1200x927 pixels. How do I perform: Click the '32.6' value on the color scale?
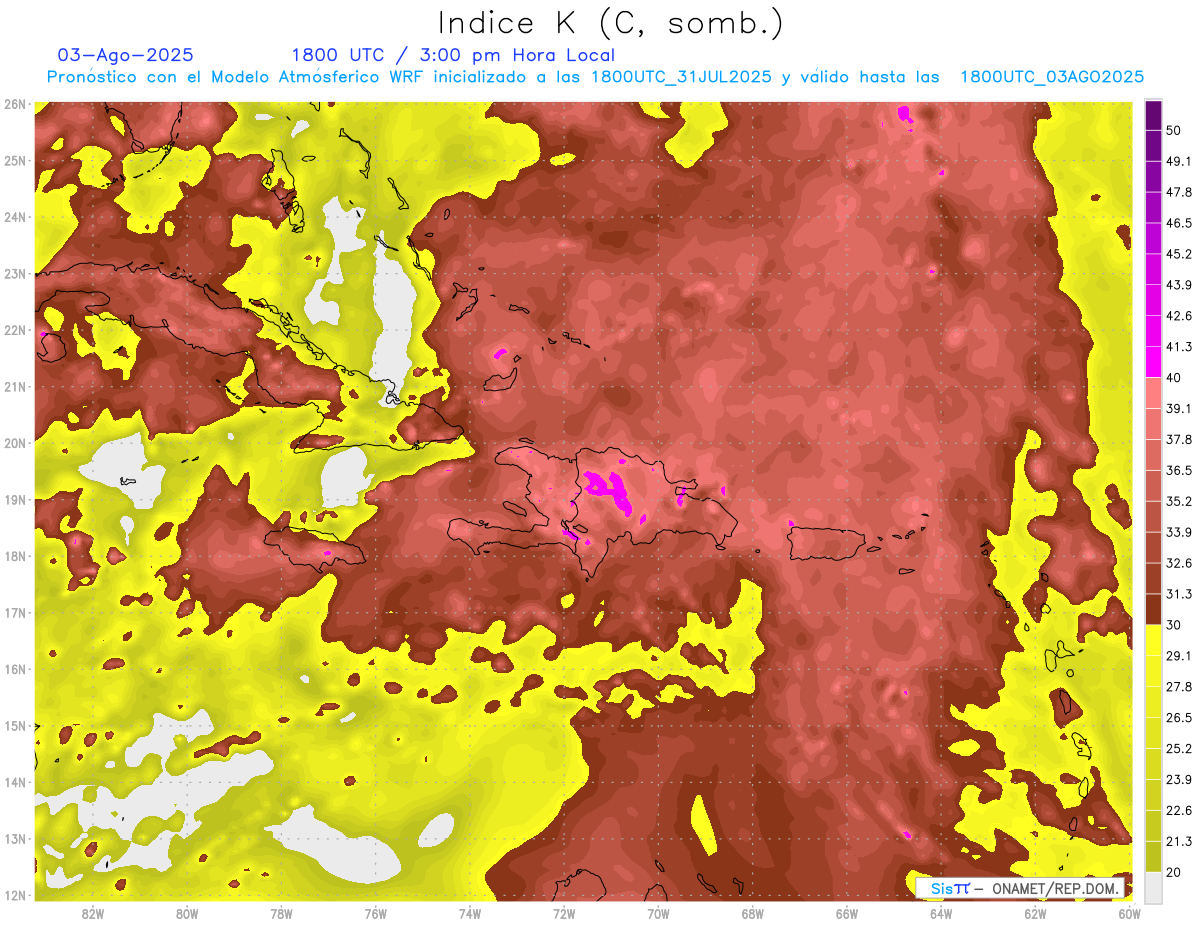(x=1179, y=563)
